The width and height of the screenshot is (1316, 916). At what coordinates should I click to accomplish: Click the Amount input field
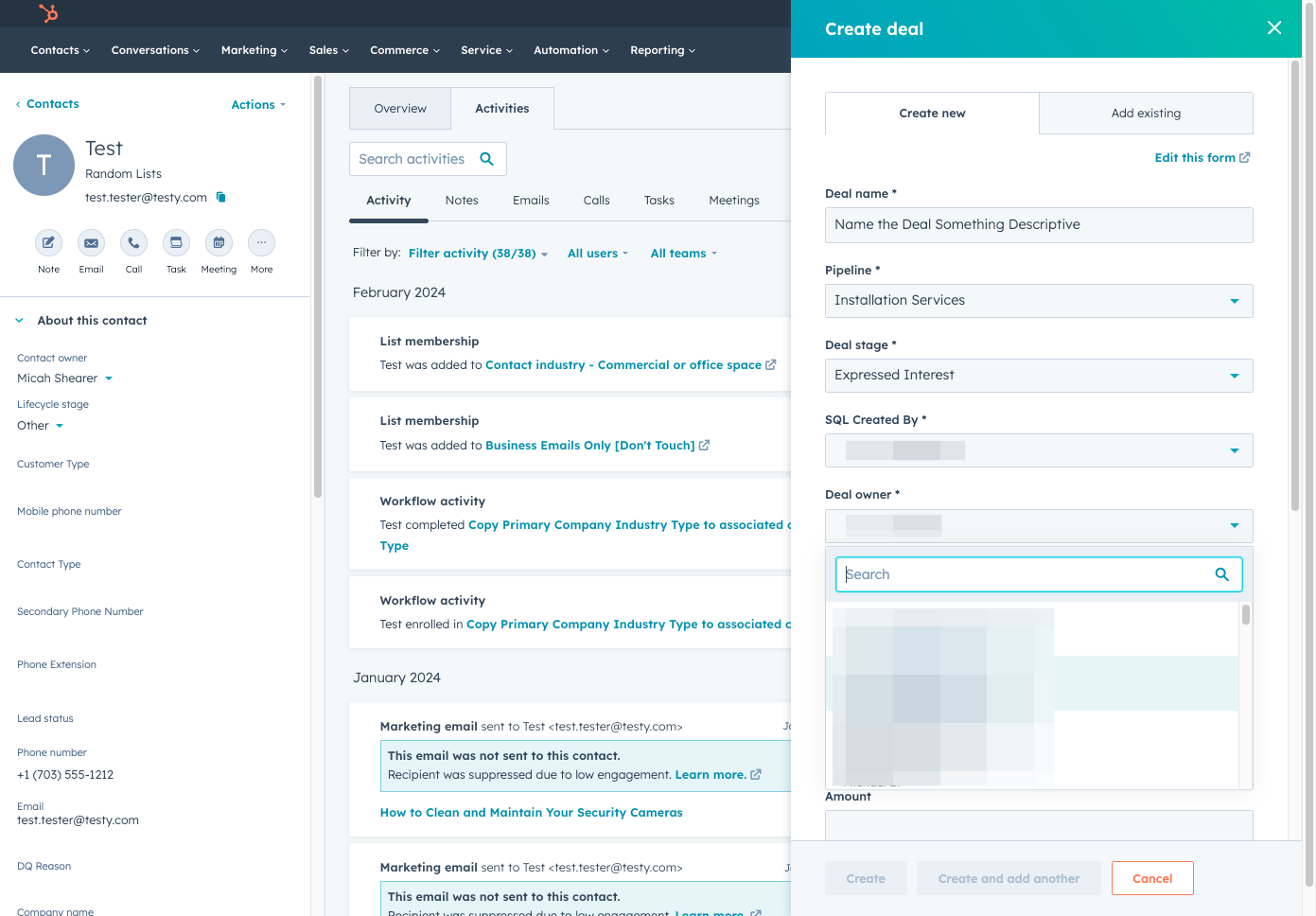(x=1039, y=825)
